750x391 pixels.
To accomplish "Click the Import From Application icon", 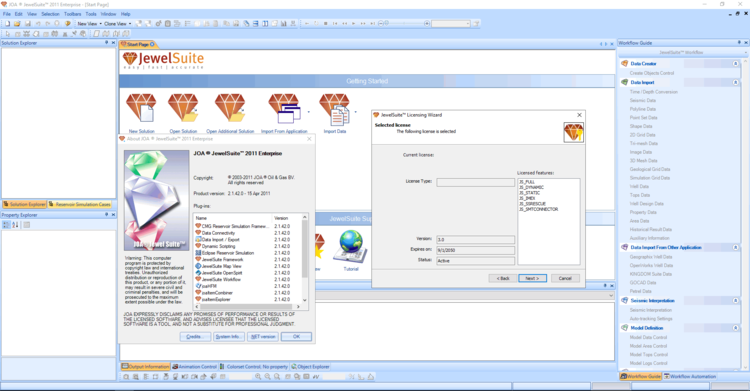I will coord(284,109).
